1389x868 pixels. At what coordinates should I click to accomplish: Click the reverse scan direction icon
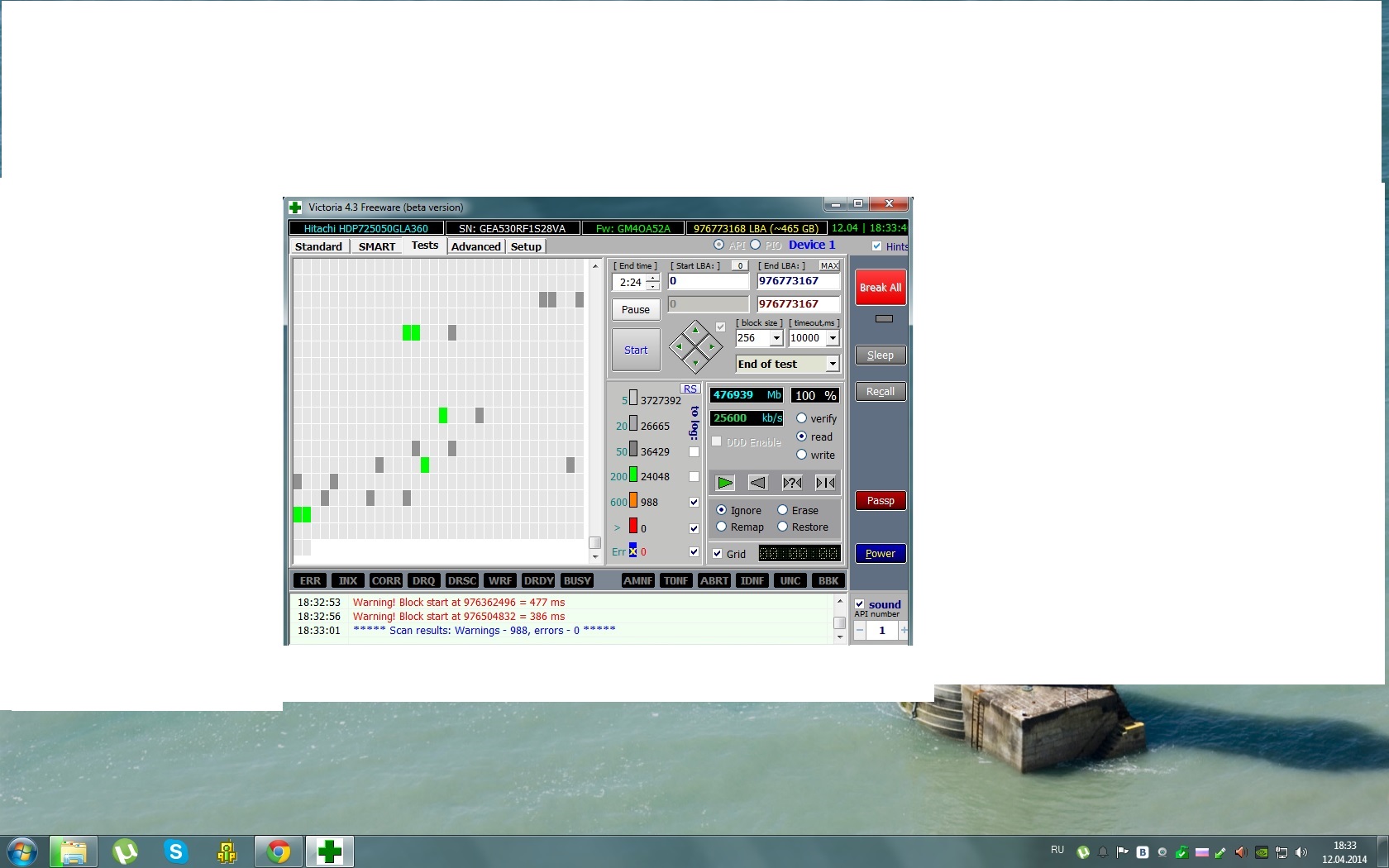point(758,483)
